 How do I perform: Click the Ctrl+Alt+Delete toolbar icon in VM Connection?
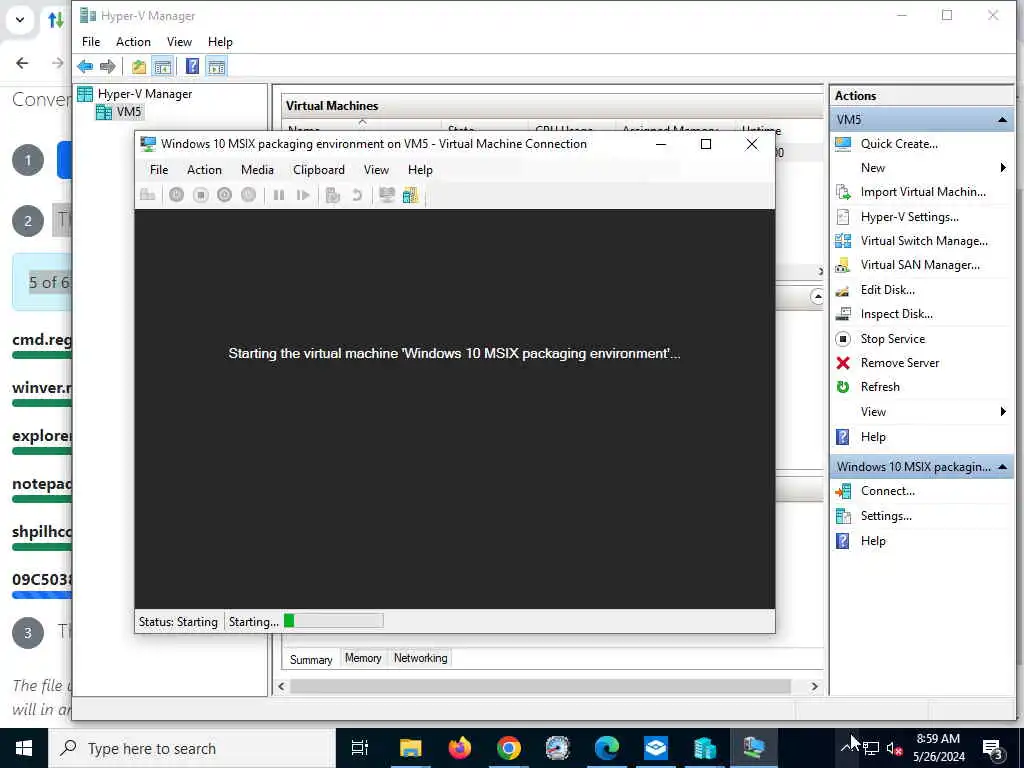(x=148, y=195)
